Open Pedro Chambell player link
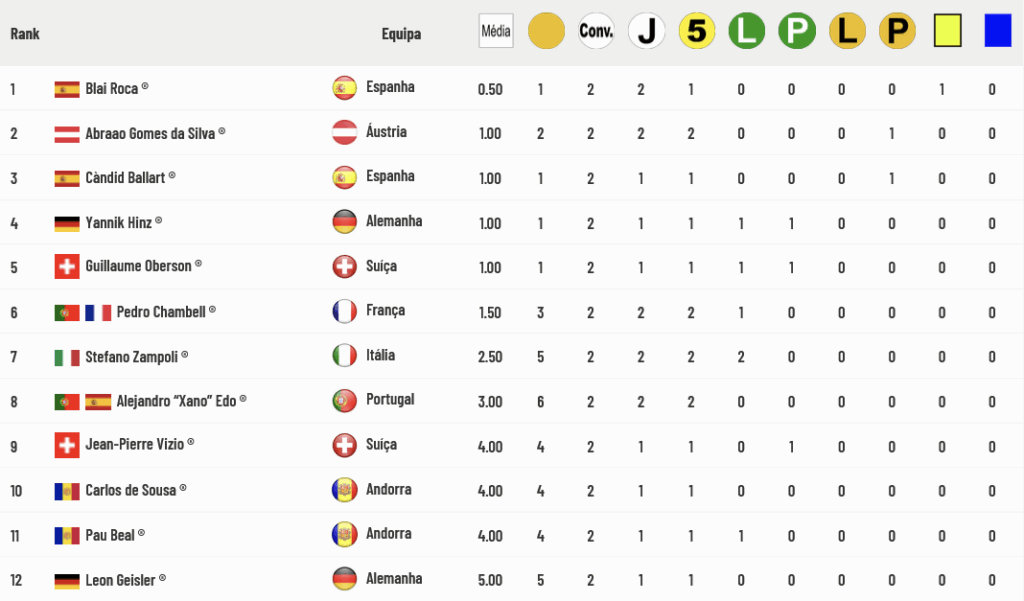 click(161, 312)
